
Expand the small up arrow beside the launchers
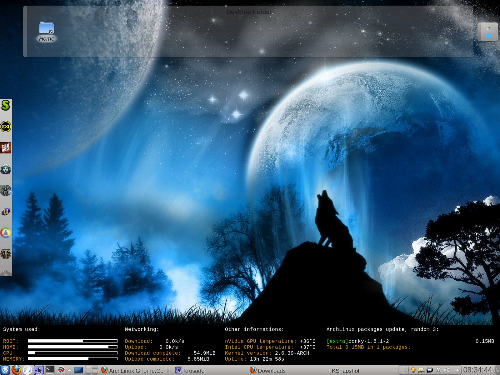click(69, 370)
